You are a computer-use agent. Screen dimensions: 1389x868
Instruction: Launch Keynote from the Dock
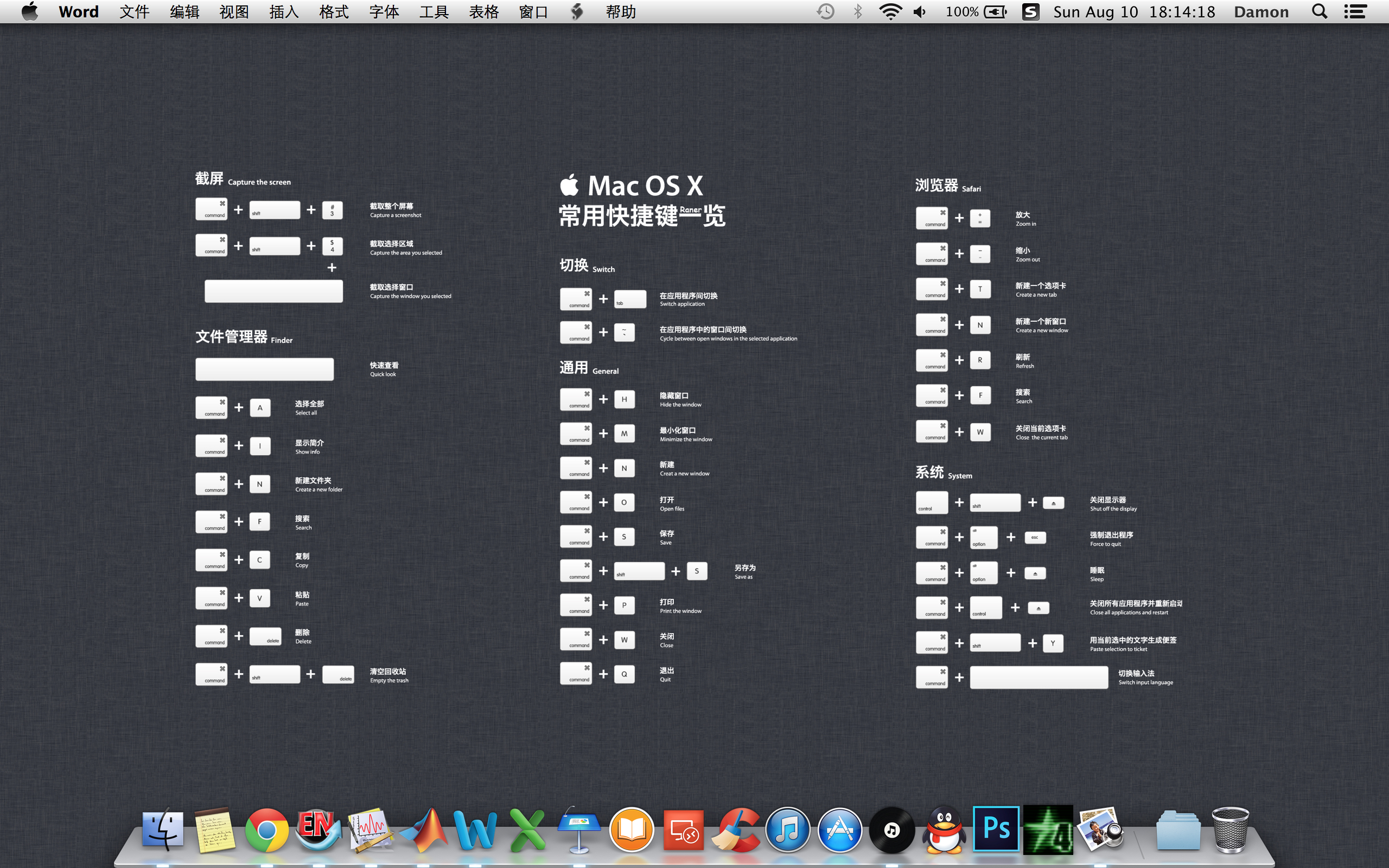click(578, 829)
